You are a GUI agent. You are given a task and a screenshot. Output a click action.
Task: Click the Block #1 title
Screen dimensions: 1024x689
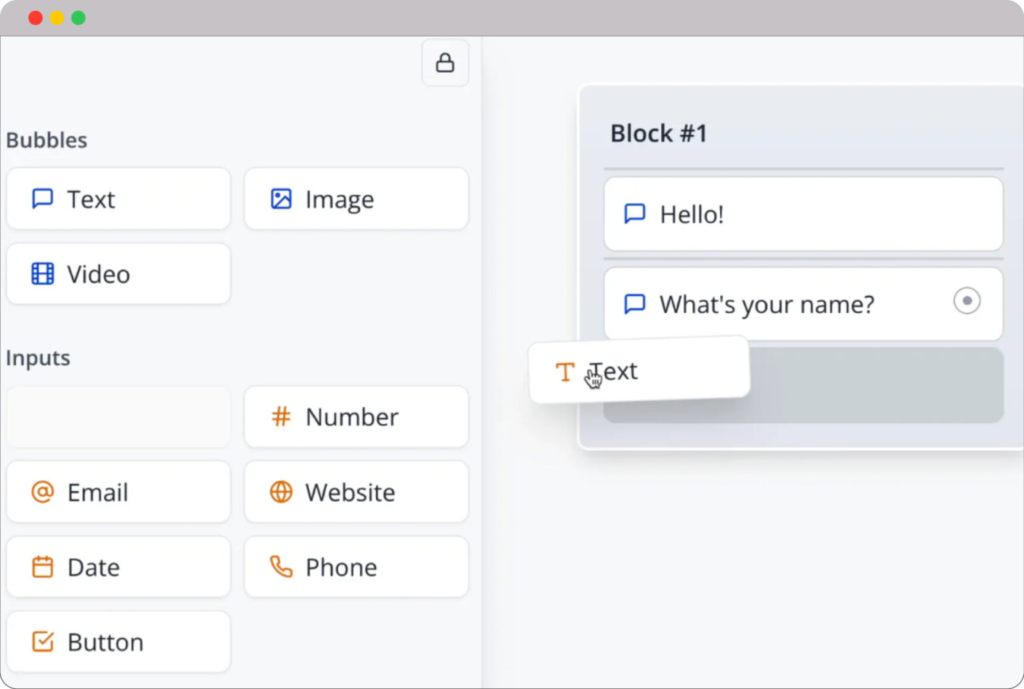660,133
